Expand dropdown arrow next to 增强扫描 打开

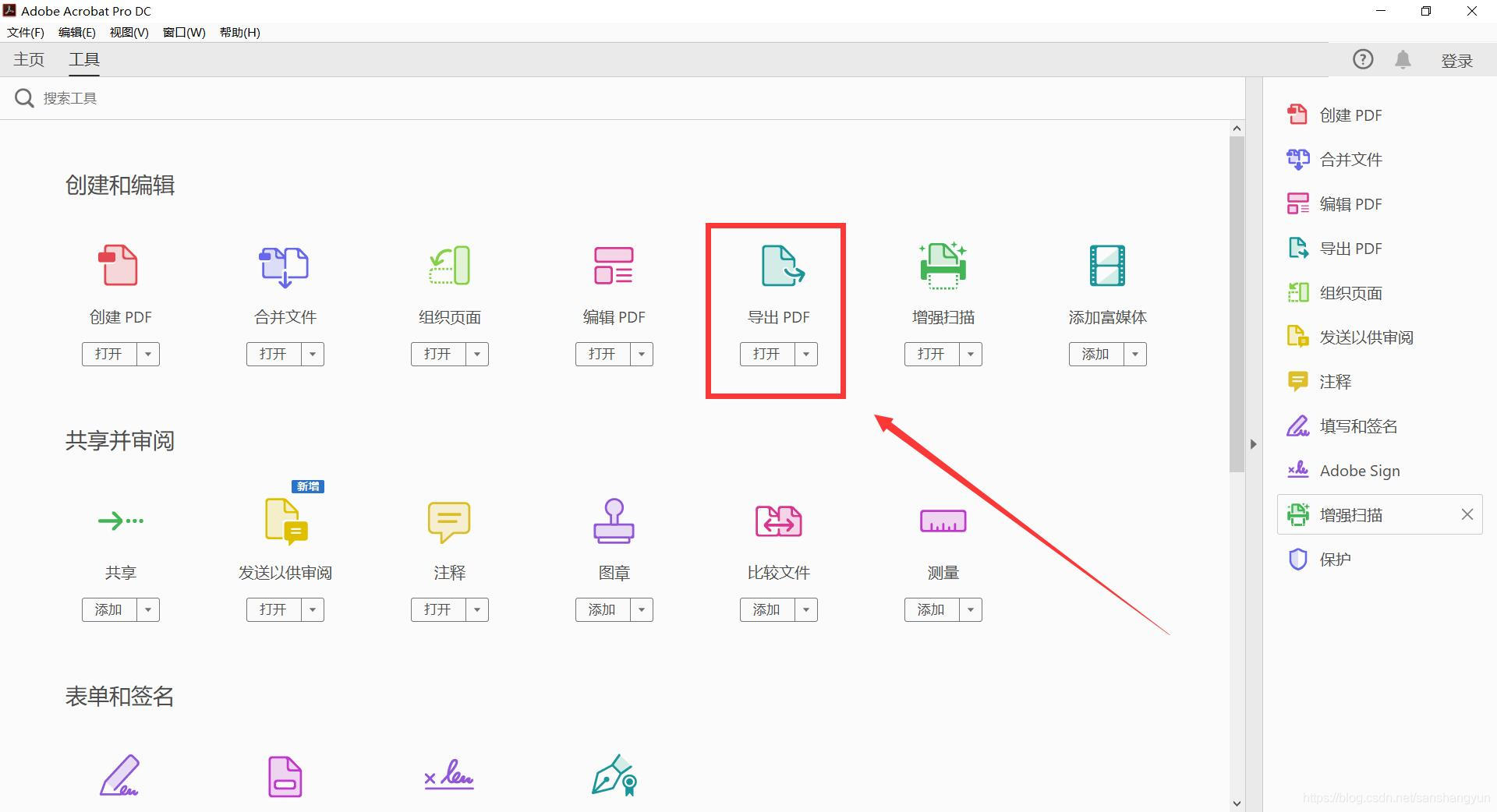tap(971, 354)
